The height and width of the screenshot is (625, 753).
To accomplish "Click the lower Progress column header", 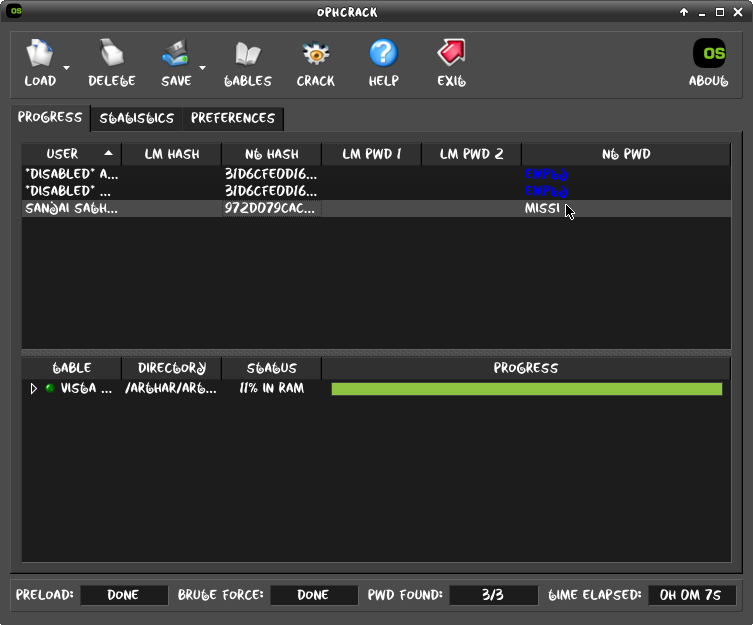I will [x=526, y=368].
